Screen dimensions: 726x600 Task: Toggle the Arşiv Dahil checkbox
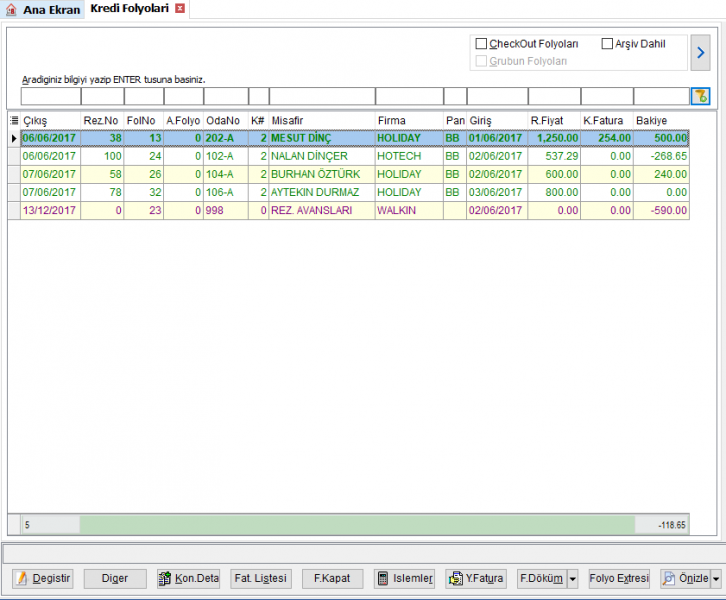tap(607, 44)
